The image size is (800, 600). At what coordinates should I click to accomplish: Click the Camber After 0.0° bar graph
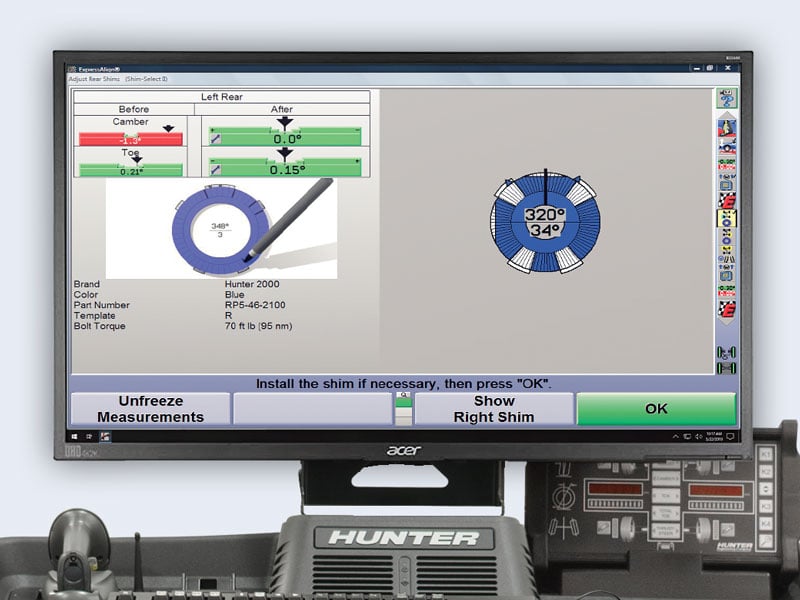pos(285,137)
